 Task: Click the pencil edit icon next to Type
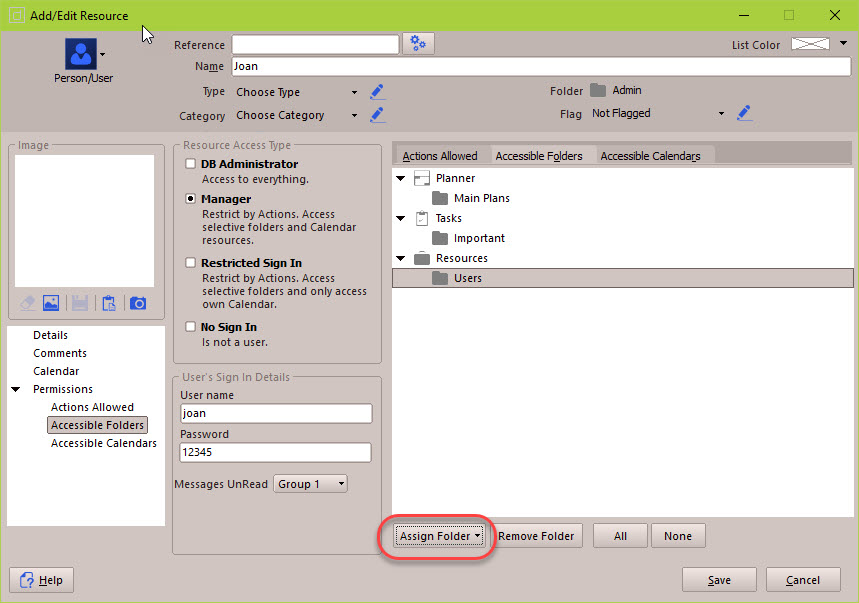[x=377, y=92]
